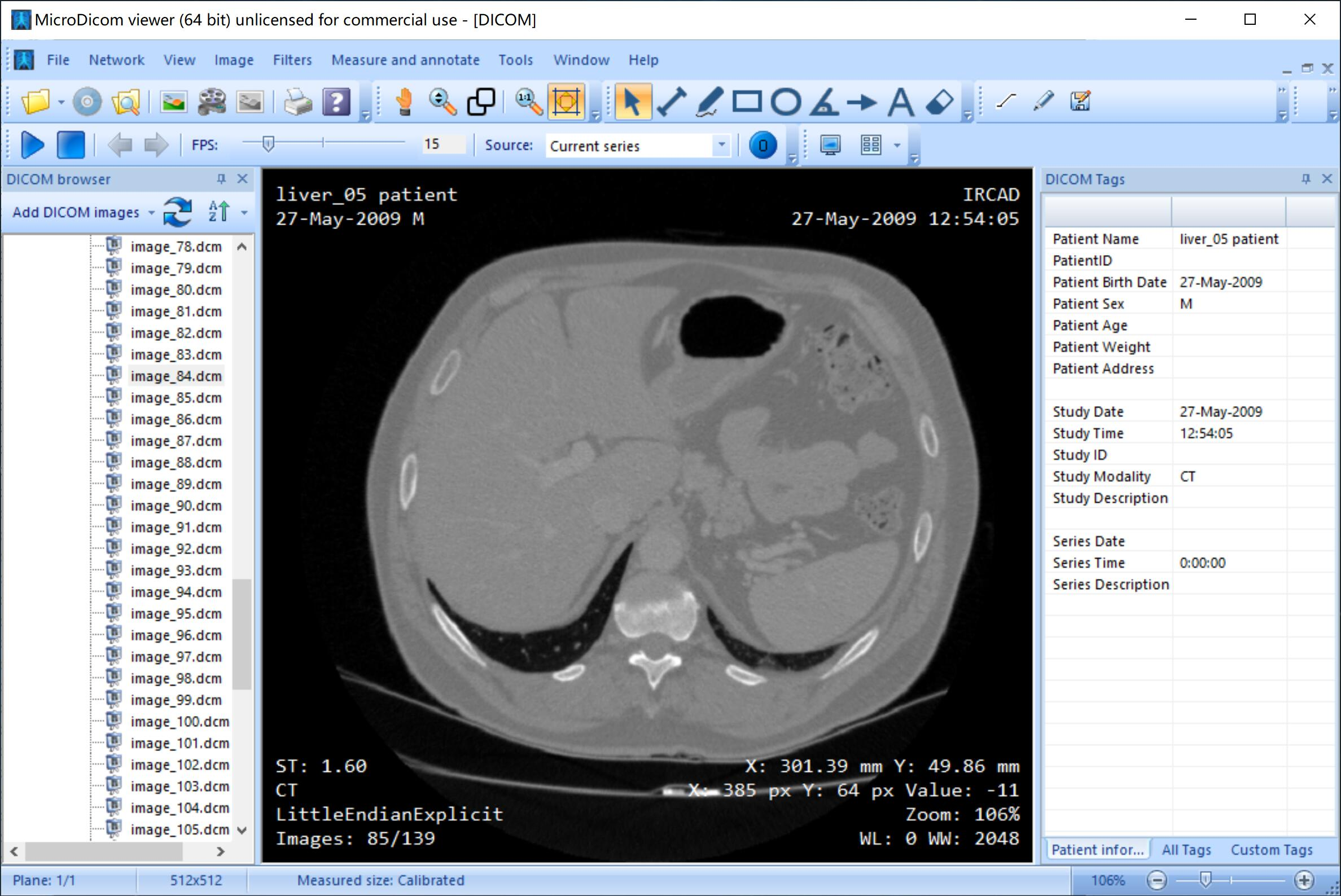Select the Angle measurement tool

pos(823,102)
